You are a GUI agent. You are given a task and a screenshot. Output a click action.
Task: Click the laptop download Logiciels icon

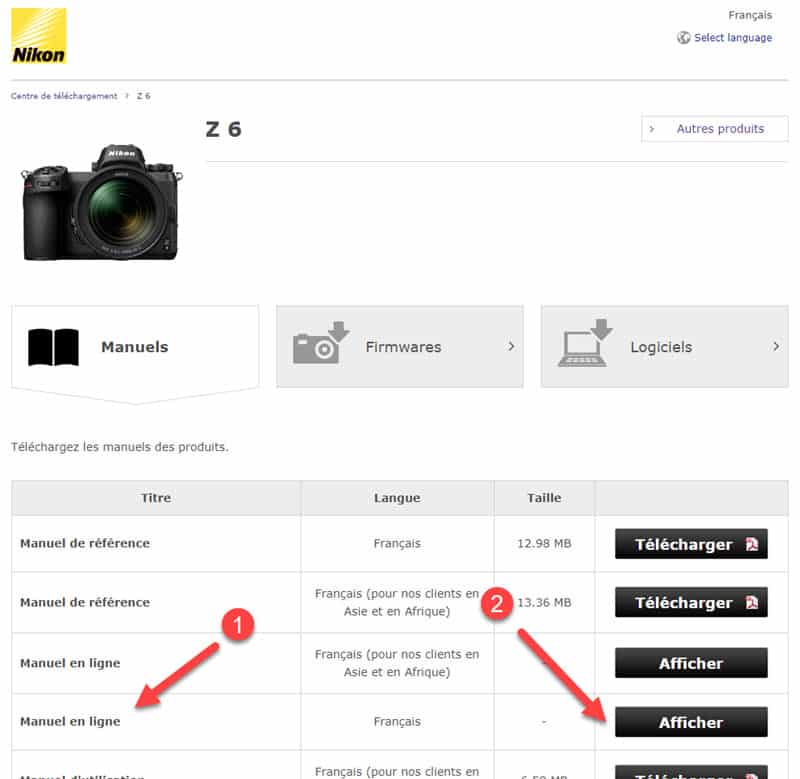[x=585, y=343]
